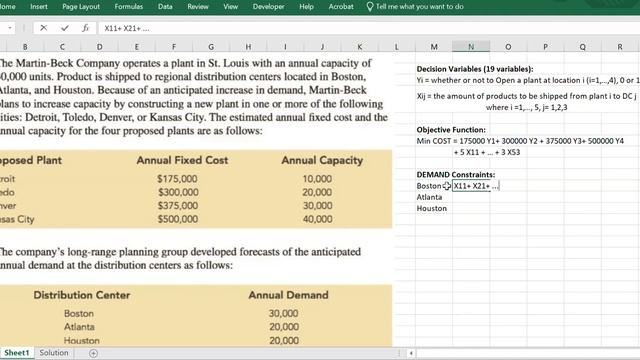Click the Xij = amount of products cell
The width and height of the screenshot is (640, 360).
coord(527,96)
